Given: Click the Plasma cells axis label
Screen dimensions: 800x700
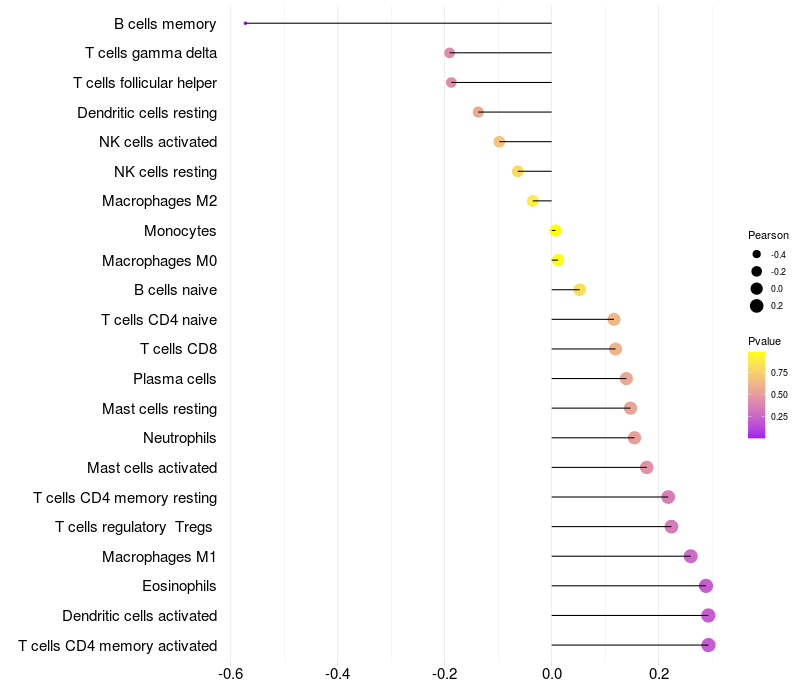Looking at the screenshot, I should pos(175,379).
